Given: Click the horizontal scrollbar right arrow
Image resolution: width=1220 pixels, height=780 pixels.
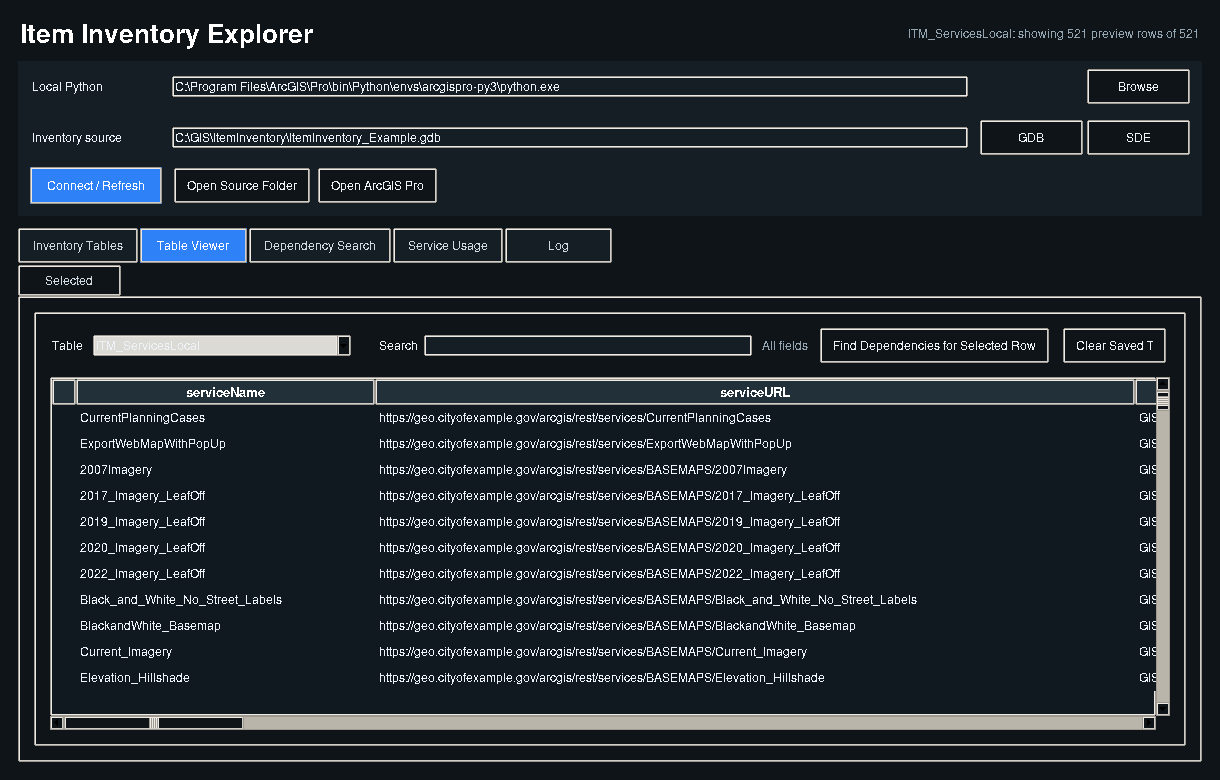Looking at the screenshot, I should (x=1149, y=723).
